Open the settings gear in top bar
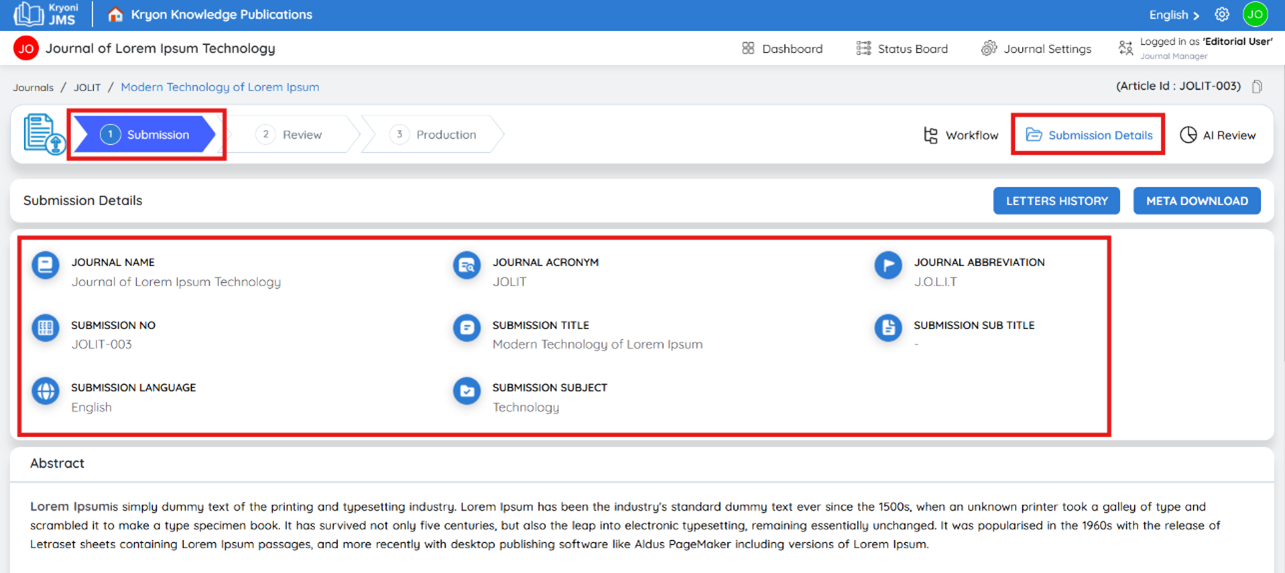Viewport: 1285px width, 573px height. [1222, 15]
